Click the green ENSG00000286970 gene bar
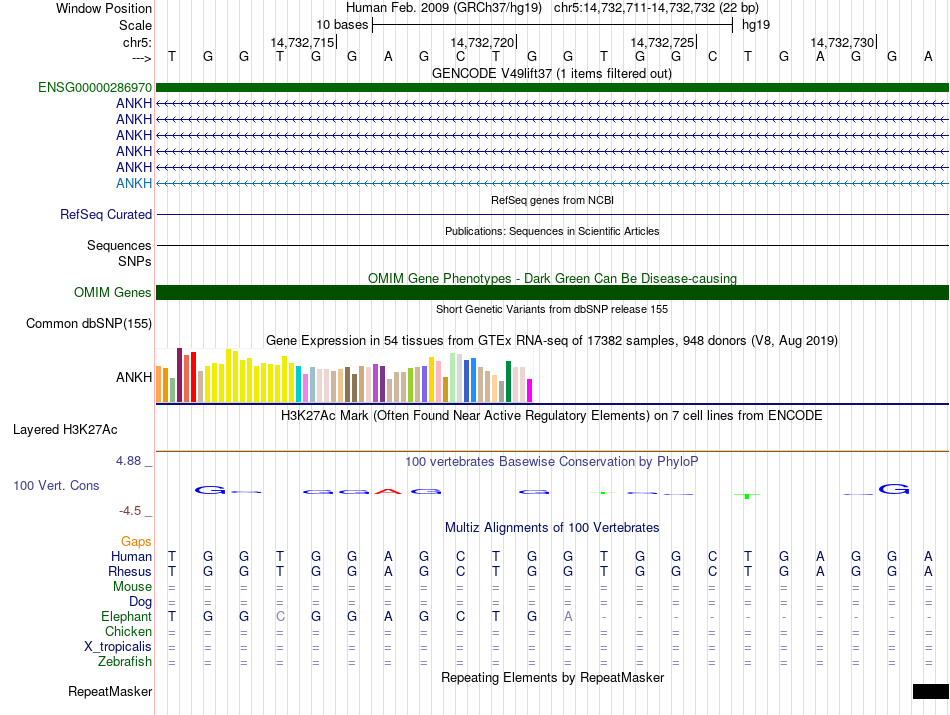The height and width of the screenshot is (715, 950). [552, 88]
